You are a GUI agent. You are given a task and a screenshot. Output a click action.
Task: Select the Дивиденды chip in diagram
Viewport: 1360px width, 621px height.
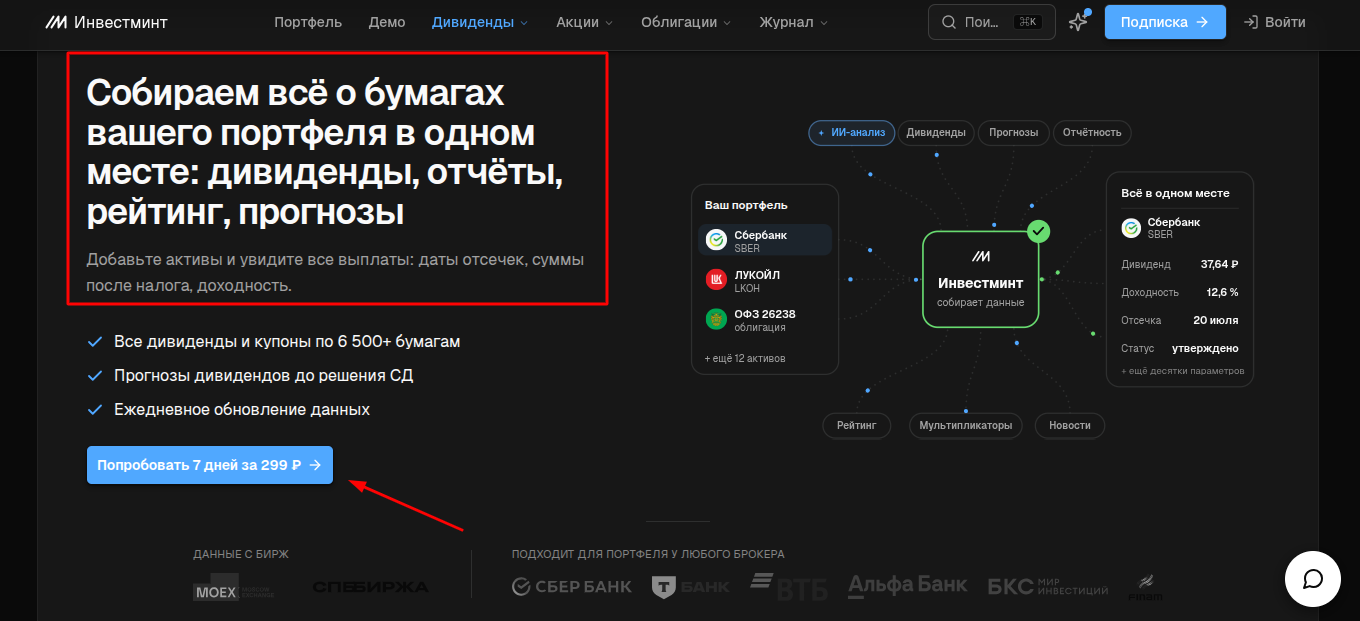936,132
